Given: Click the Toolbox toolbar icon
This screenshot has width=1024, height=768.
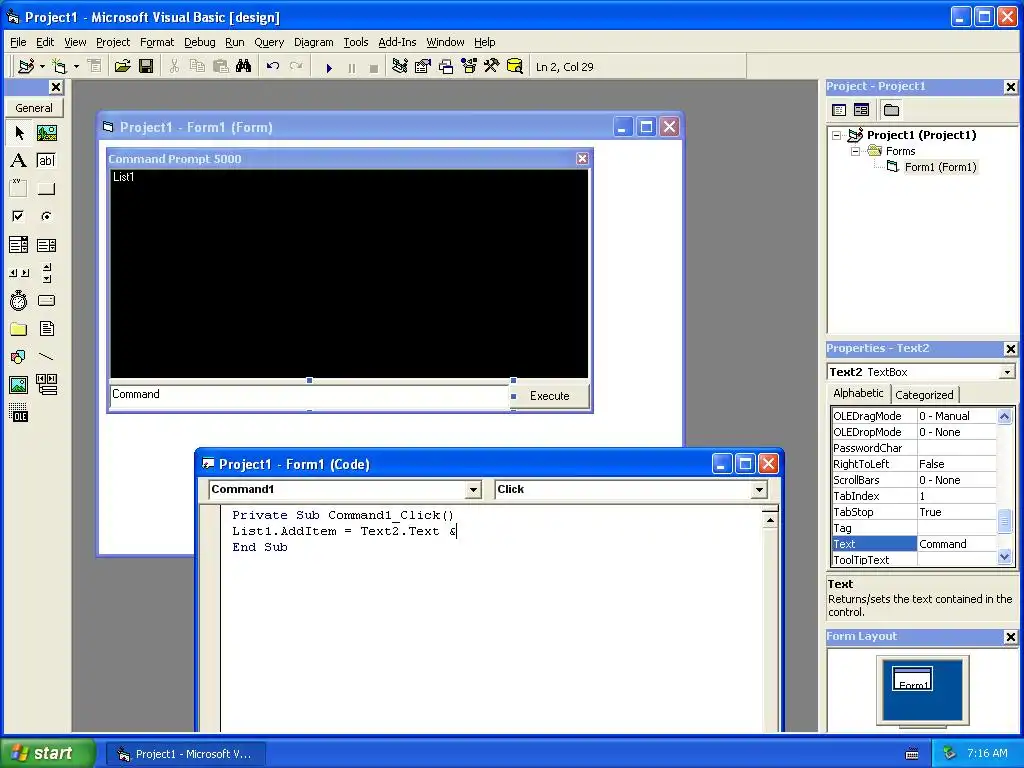Looking at the screenshot, I should coord(492,67).
